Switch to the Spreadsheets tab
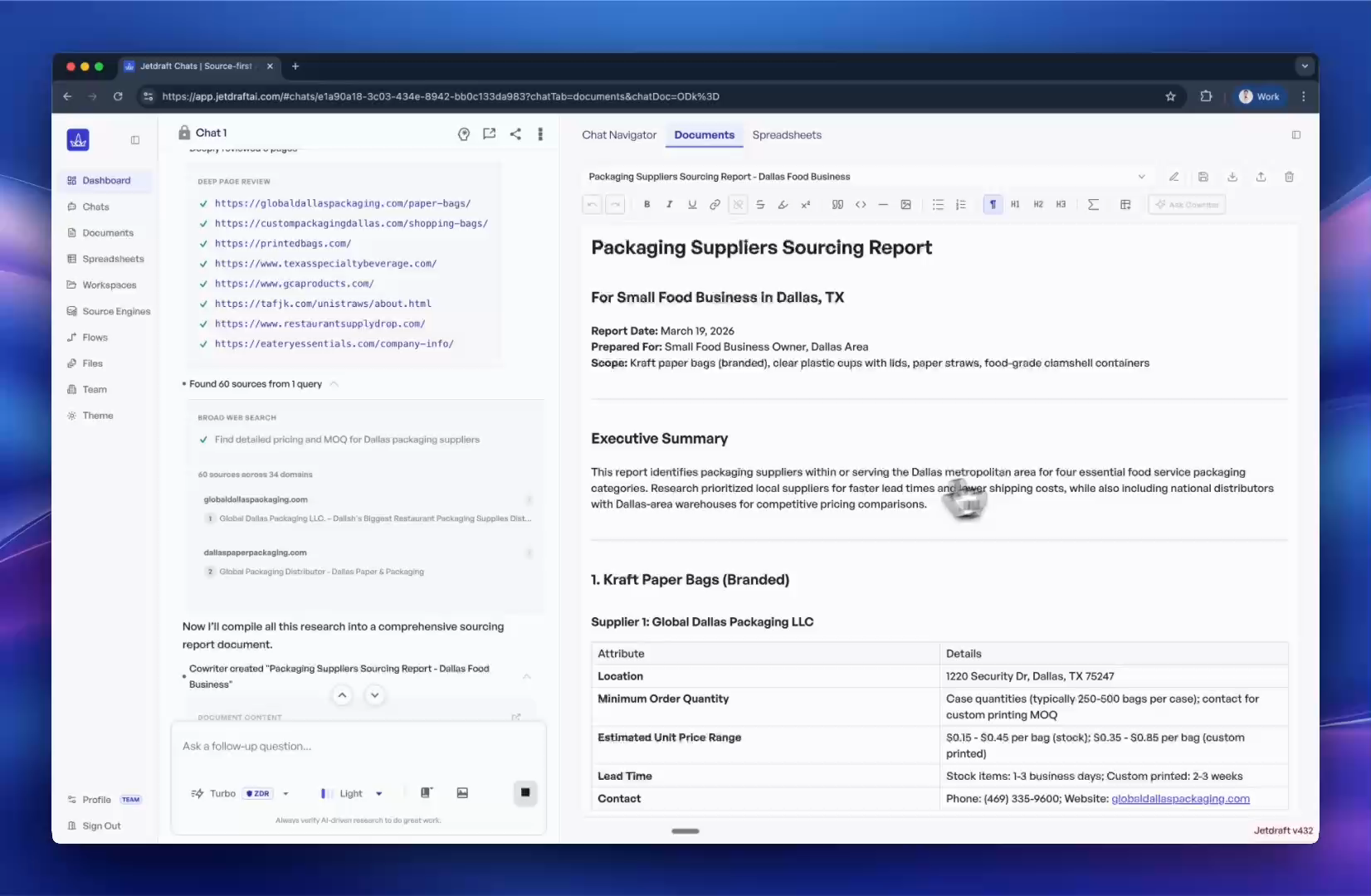 point(786,134)
